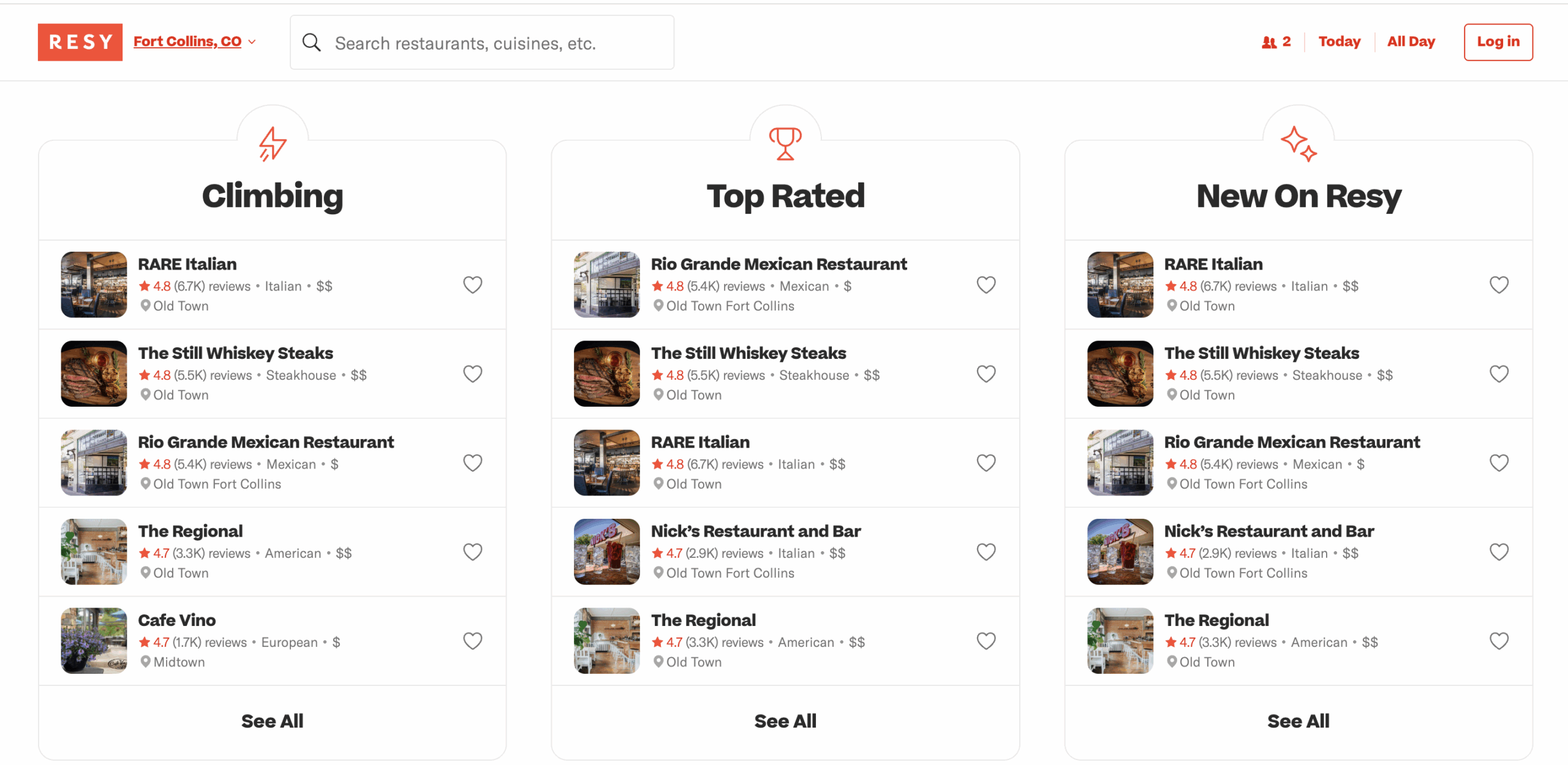Click the RESY logo
This screenshot has height=765, width=1568.
[80, 42]
